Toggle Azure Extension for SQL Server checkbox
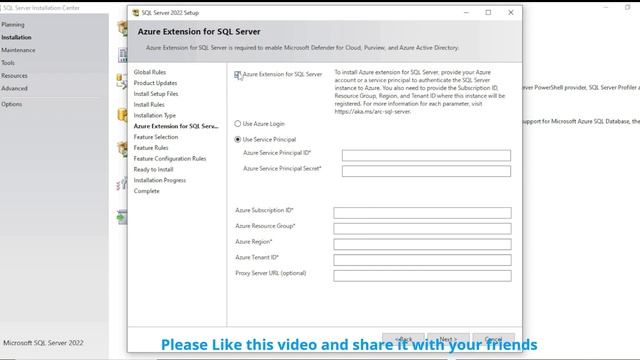Image resolution: width=640 pixels, height=360 pixels. tap(238, 75)
